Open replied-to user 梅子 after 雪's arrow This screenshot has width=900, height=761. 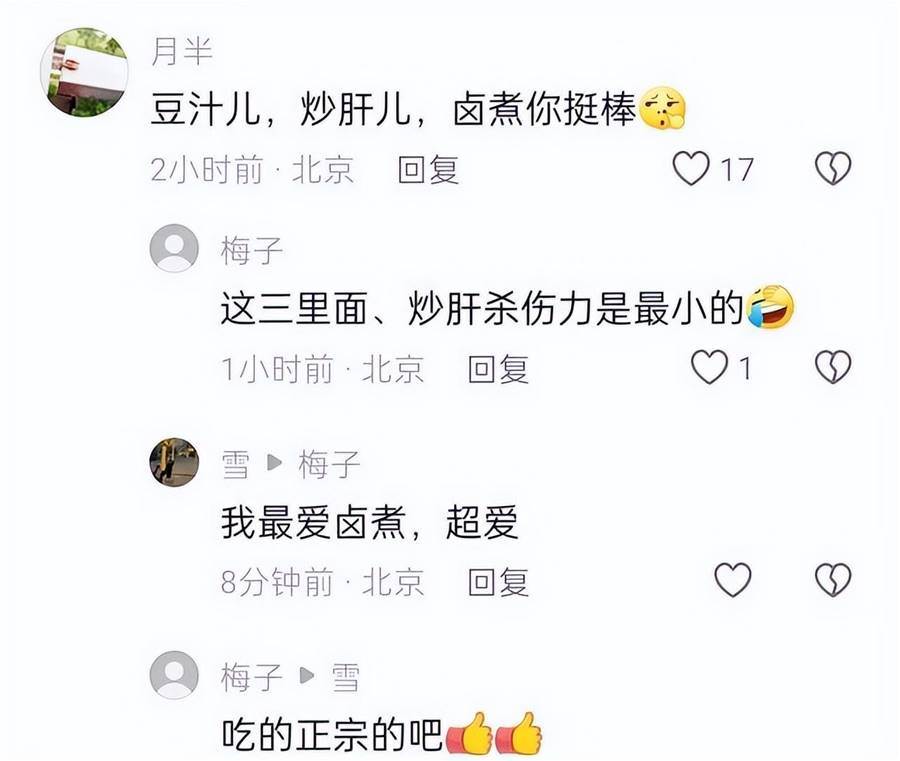click(329, 464)
